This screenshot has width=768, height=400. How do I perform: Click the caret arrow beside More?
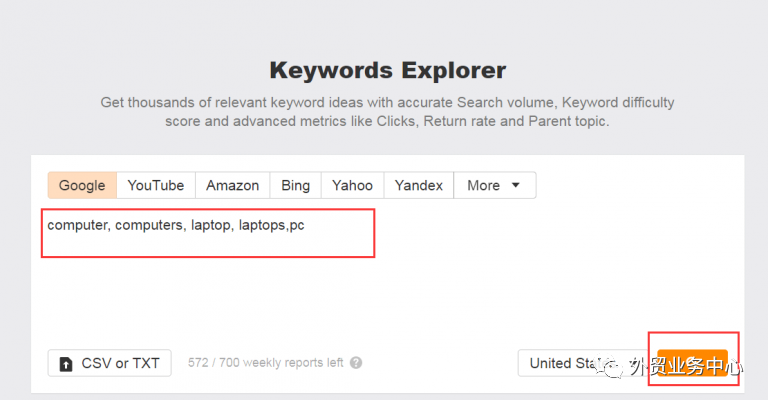point(515,185)
